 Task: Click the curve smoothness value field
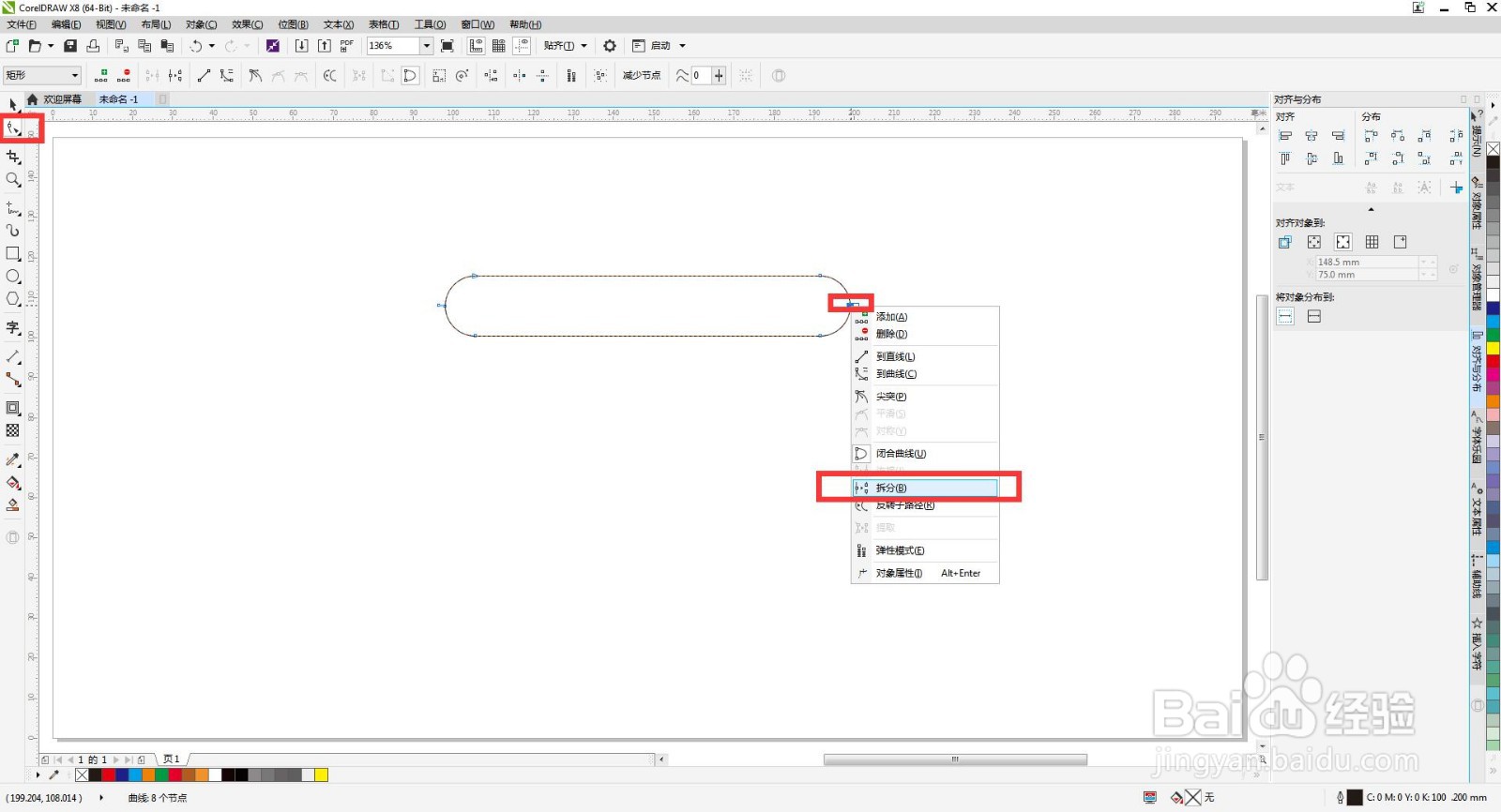[x=702, y=76]
